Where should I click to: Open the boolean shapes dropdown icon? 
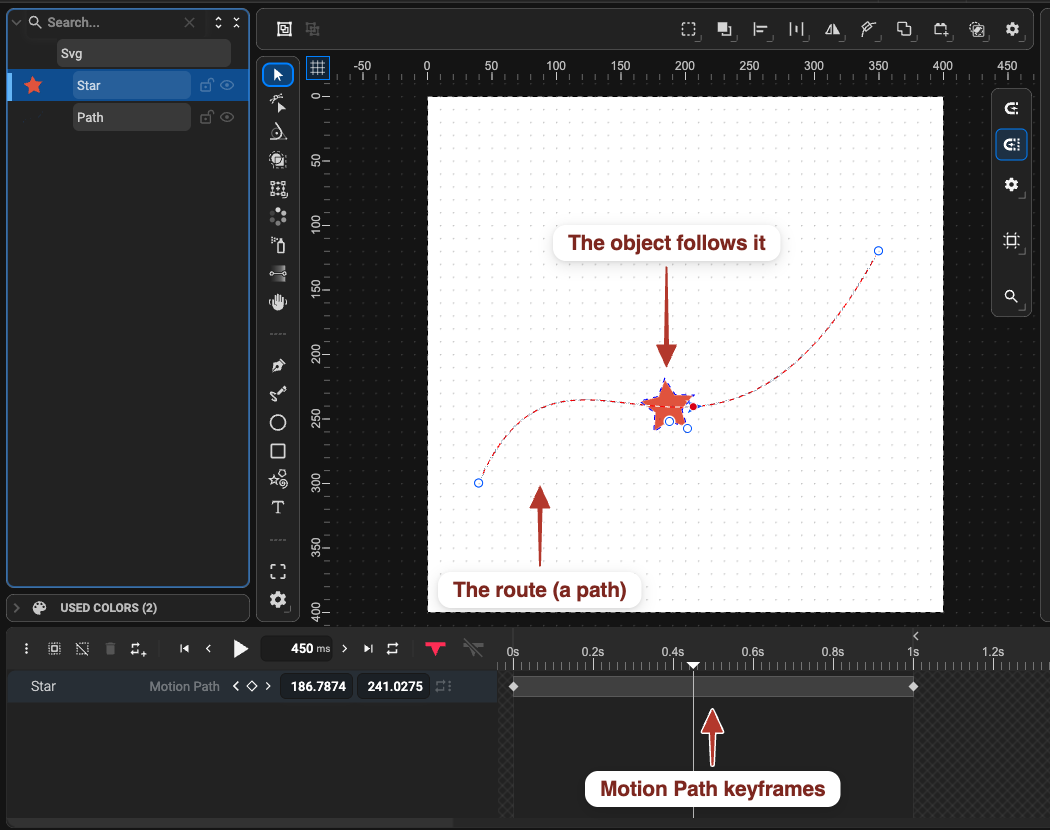click(x=905, y=29)
